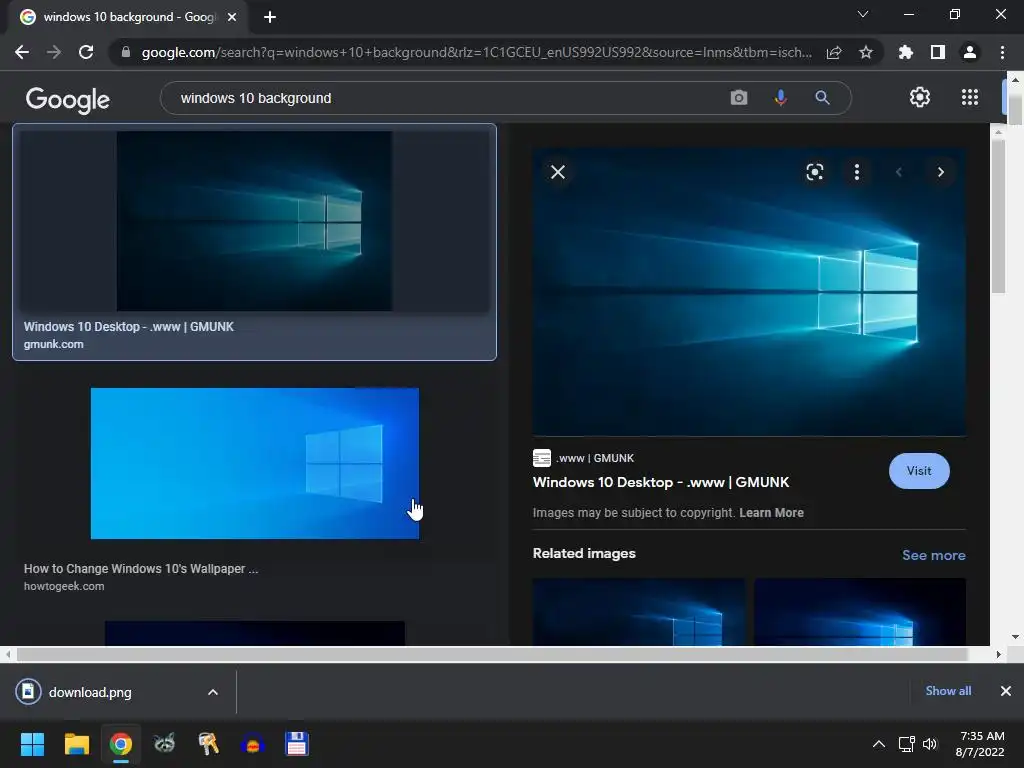Show previous image in preview
The height and width of the screenshot is (768, 1024).
pyautogui.click(x=899, y=172)
